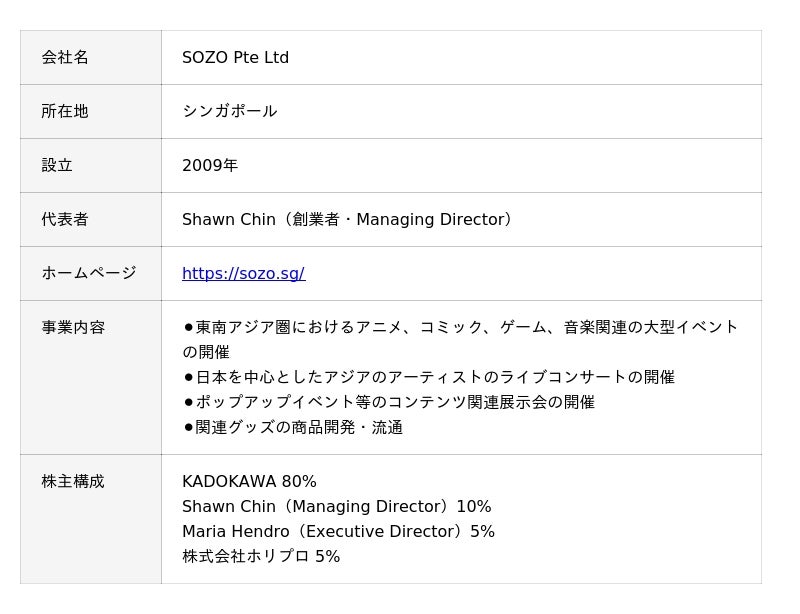
Task: Click the 株主構成 row label
Action: pyautogui.click(x=73, y=481)
